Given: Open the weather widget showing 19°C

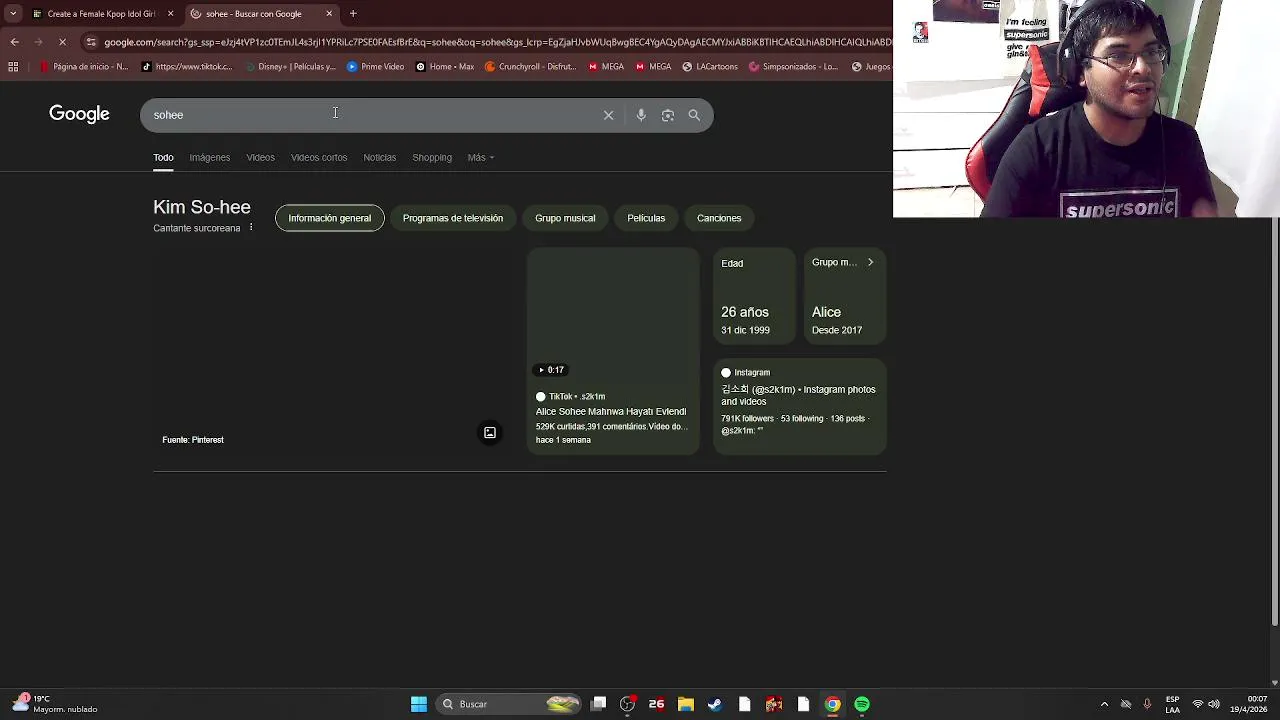Looking at the screenshot, I should coord(55,704).
